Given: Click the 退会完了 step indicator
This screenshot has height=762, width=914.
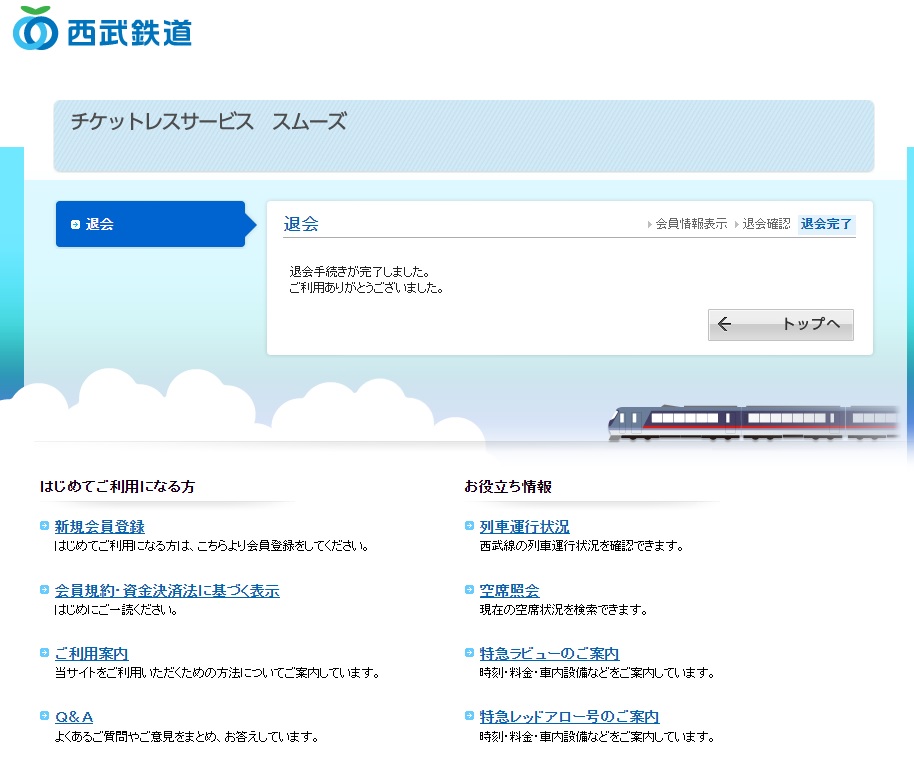Looking at the screenshot, I should coord(826,224).
